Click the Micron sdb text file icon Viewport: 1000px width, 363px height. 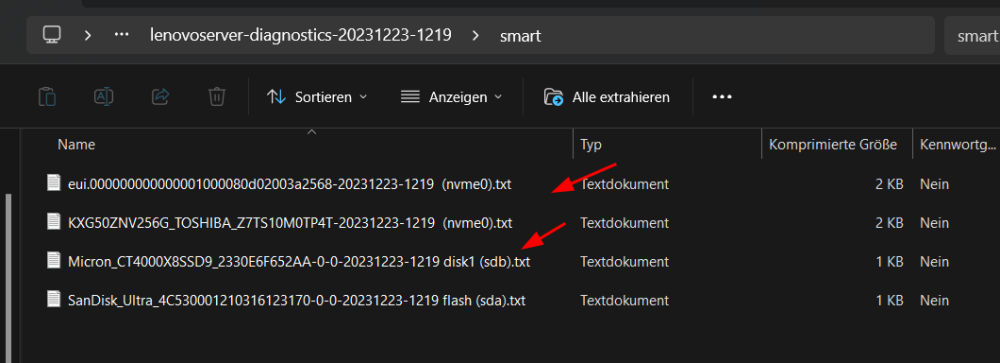pyautogui.click(x=55, y=261)
